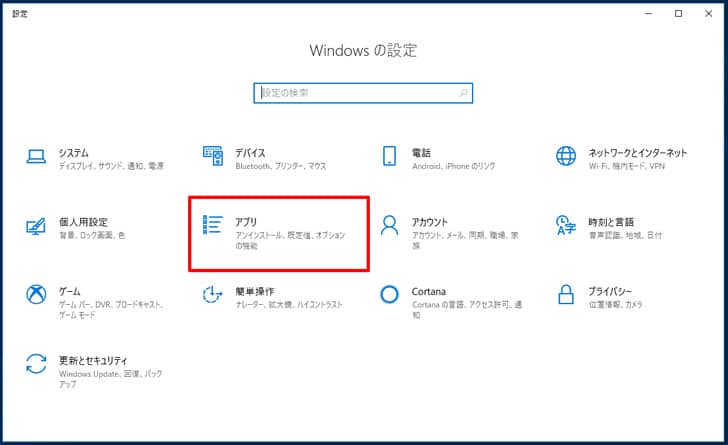728x445 pixels.
Task: Maximize the 設定 window
Action: (x=678, y=14)
